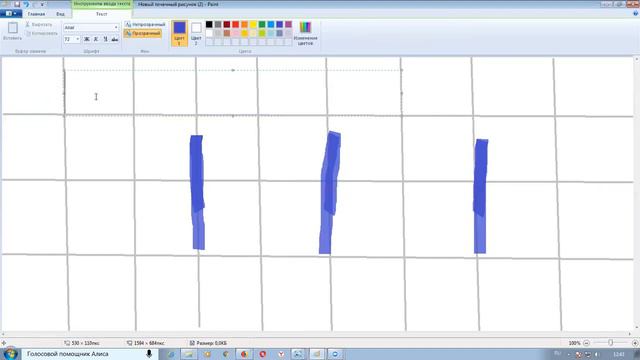Select Цвет 2 background color box
The image size is (640, 360).
click(x=196, y=33)
